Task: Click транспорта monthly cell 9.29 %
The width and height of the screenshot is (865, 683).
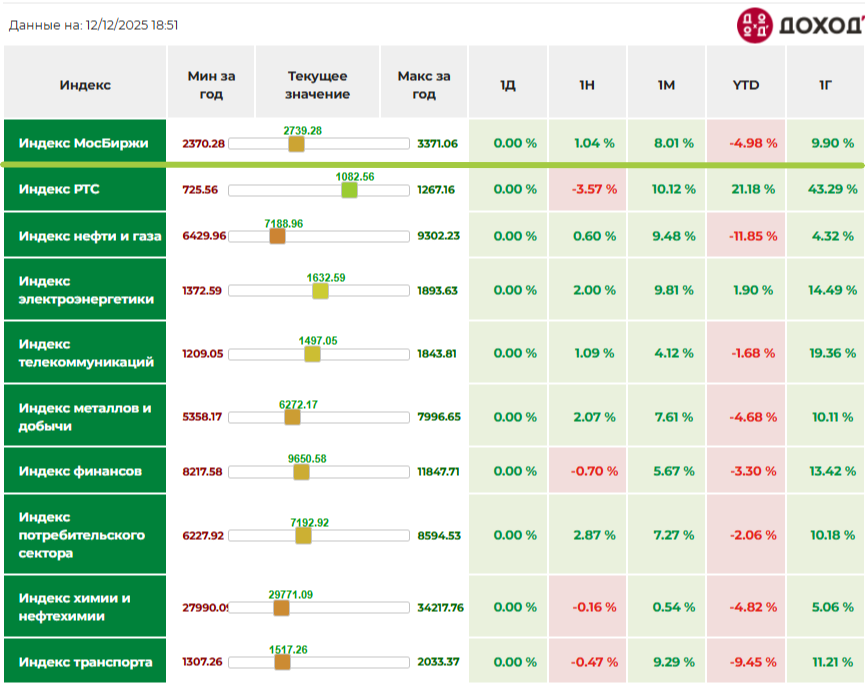Action: [666, 661]
